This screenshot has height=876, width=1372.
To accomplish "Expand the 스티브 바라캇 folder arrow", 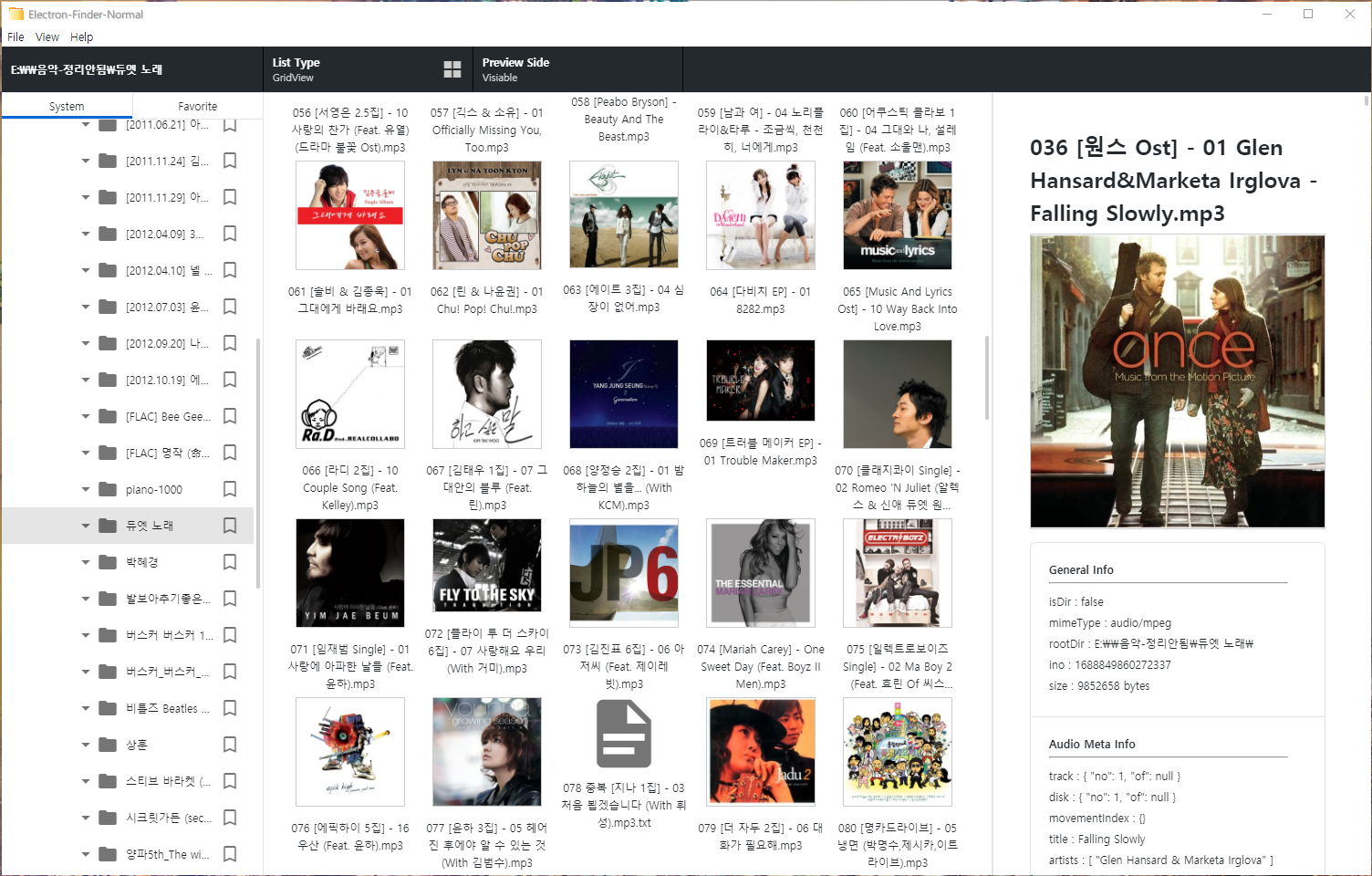I will click(x=86, y=781).
